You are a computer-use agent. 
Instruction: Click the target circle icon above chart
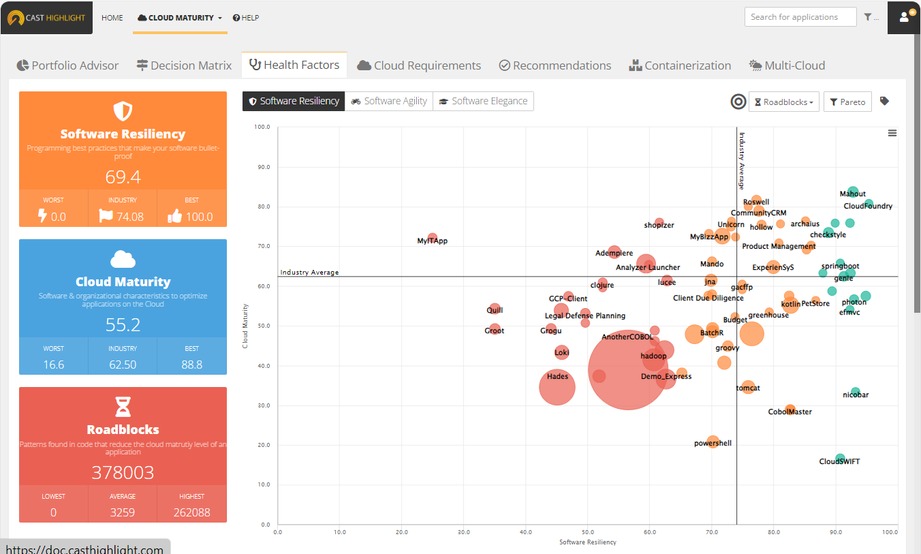[x=738, y=102]
